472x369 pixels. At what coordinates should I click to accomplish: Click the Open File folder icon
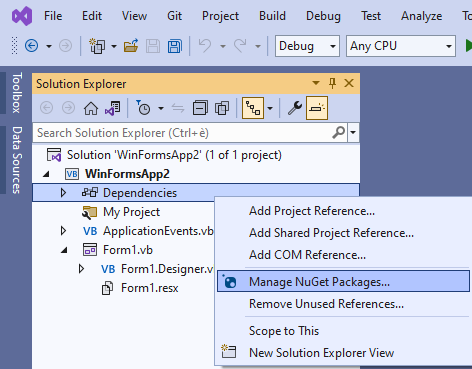coord(131,46)
